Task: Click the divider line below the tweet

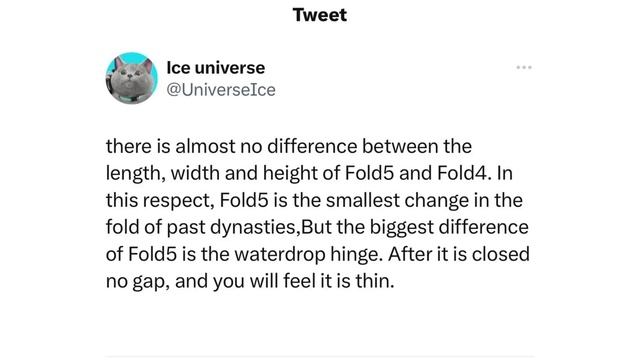Action: click(x=320, y=357)
